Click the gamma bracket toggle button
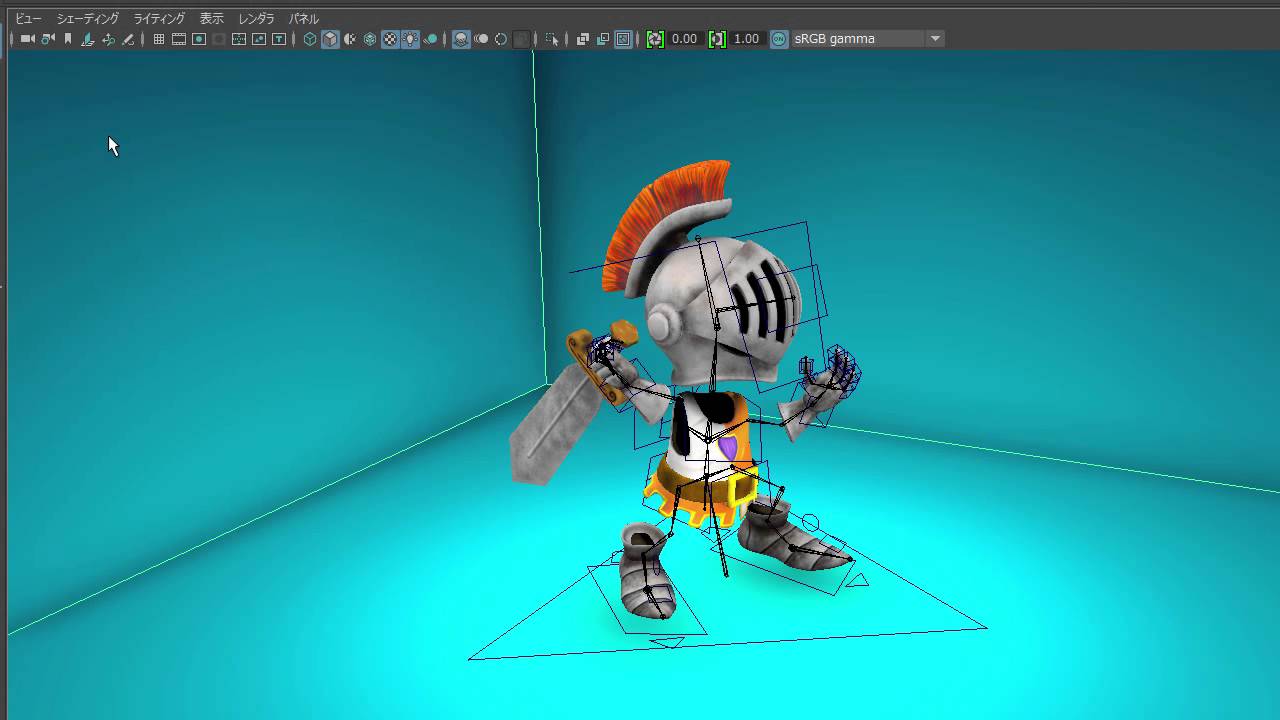 (x=718, y=39)
